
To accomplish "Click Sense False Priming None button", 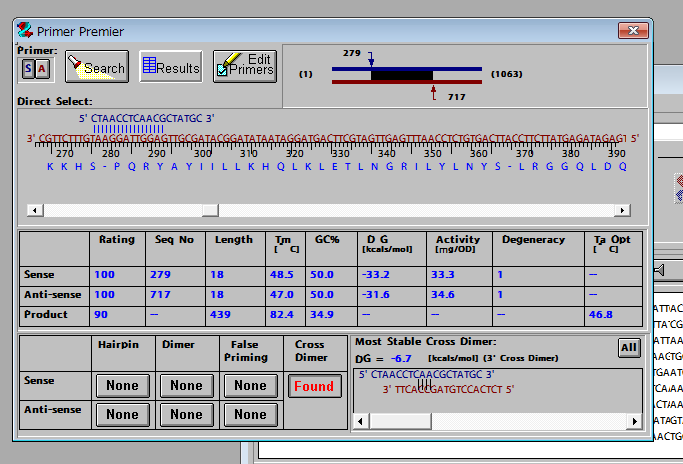I will click(x=250, y=385).
